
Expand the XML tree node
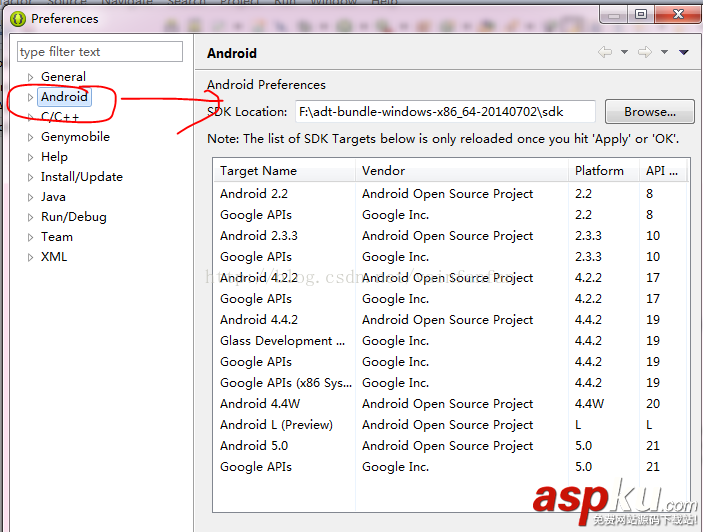click(x=30, y=257)
